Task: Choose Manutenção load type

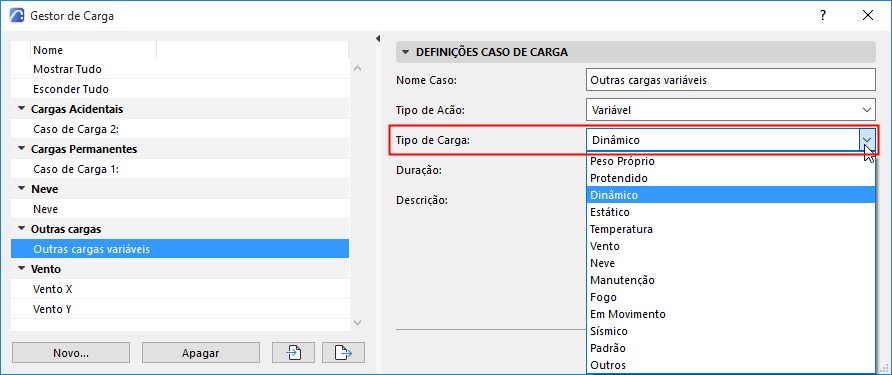Action: tap(730, 281)
